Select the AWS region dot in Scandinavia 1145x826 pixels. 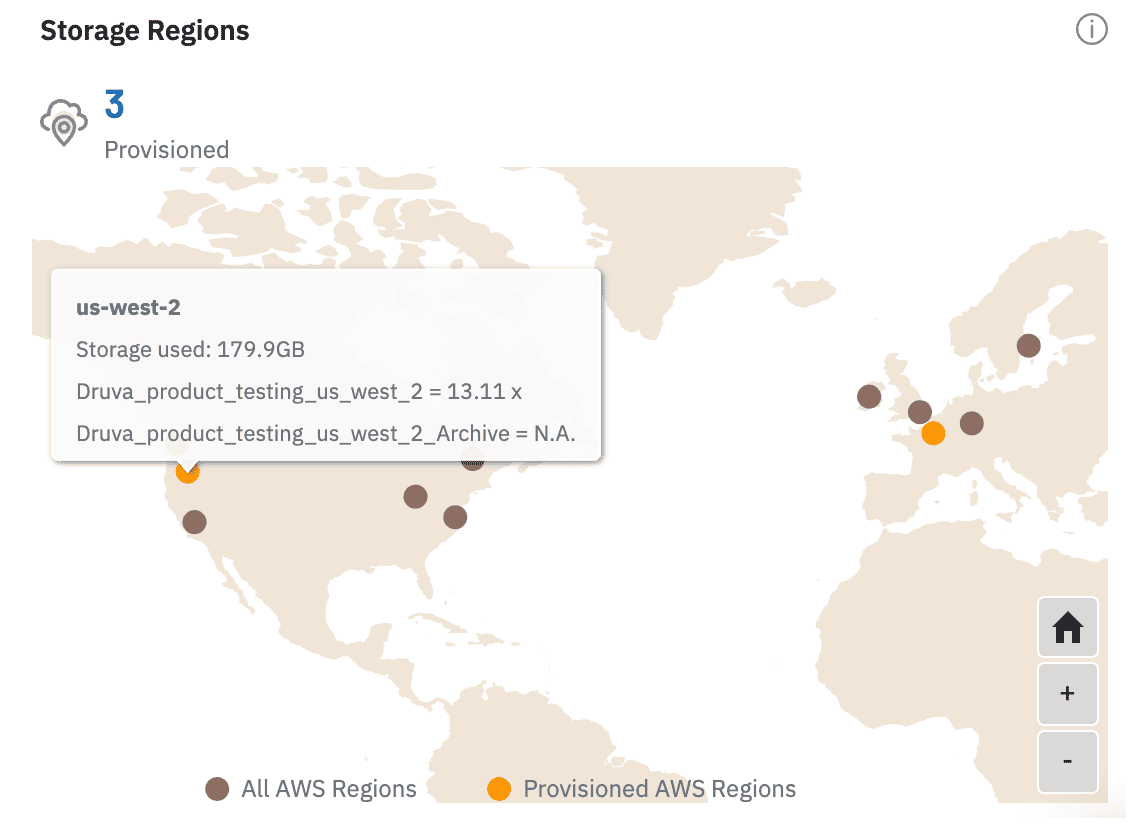[1028, 345]
